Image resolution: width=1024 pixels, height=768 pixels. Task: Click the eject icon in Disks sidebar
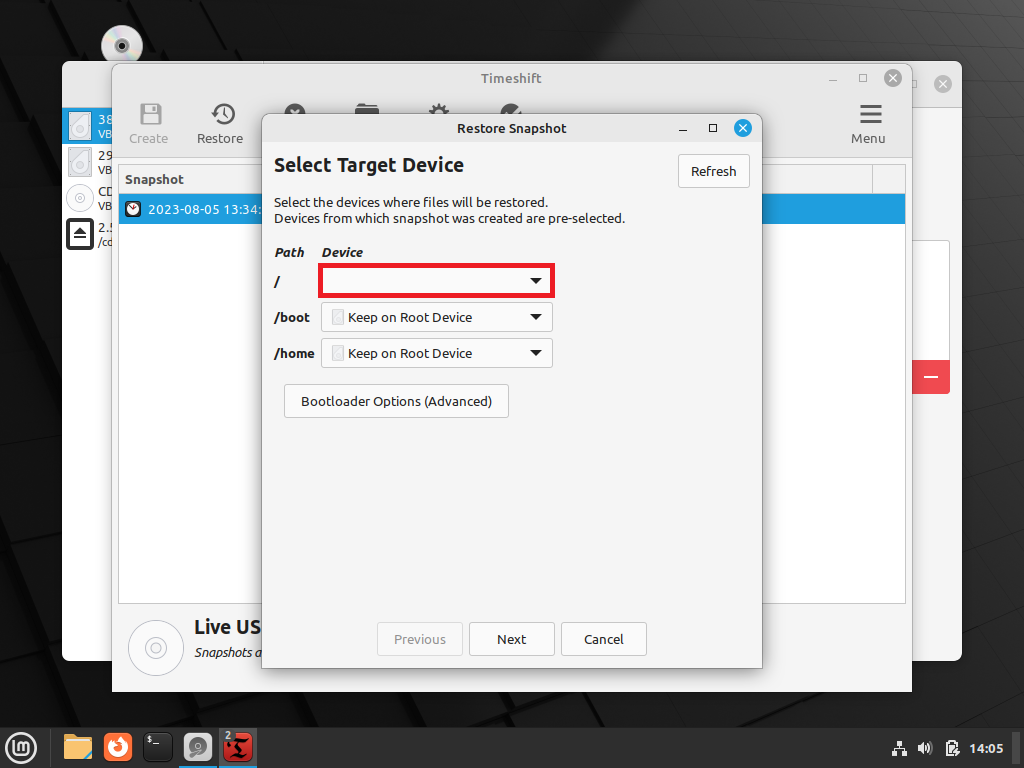click(80, 234)
